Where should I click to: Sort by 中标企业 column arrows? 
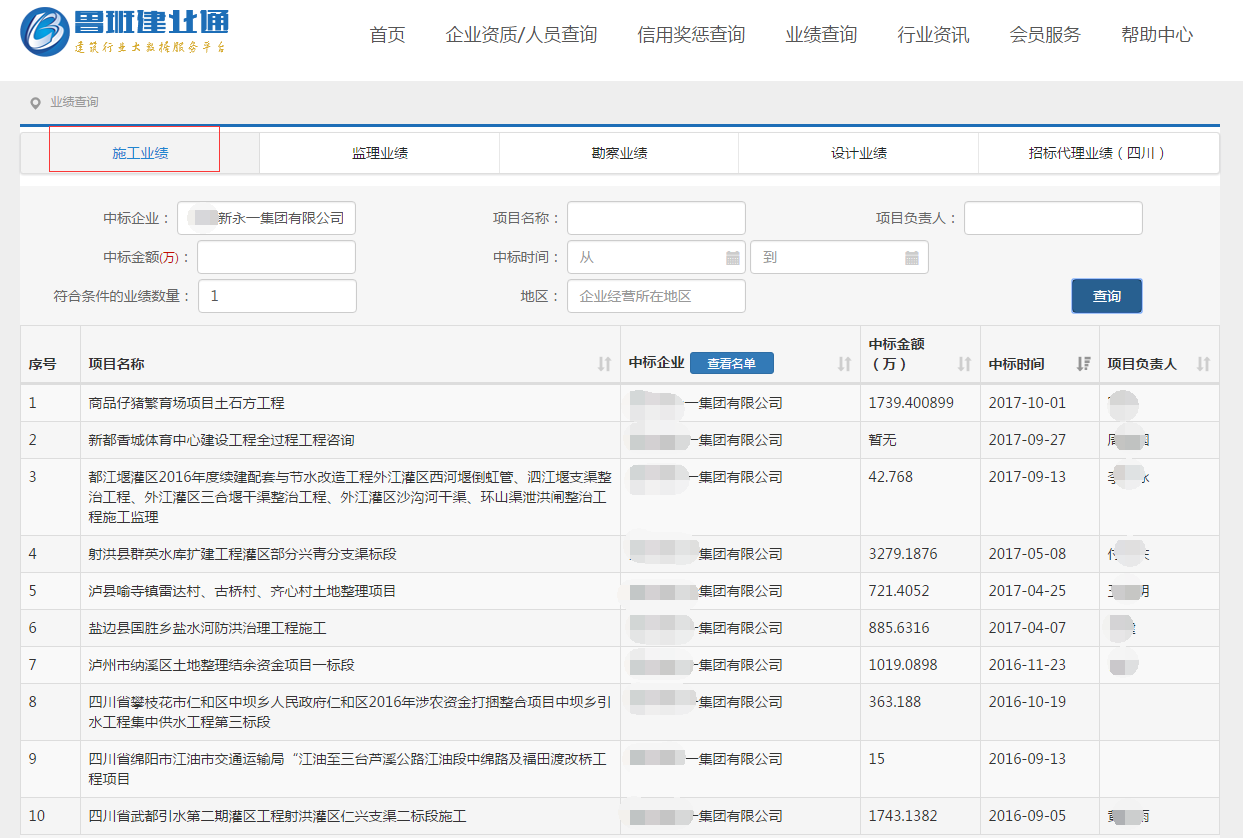coord(844,364)
